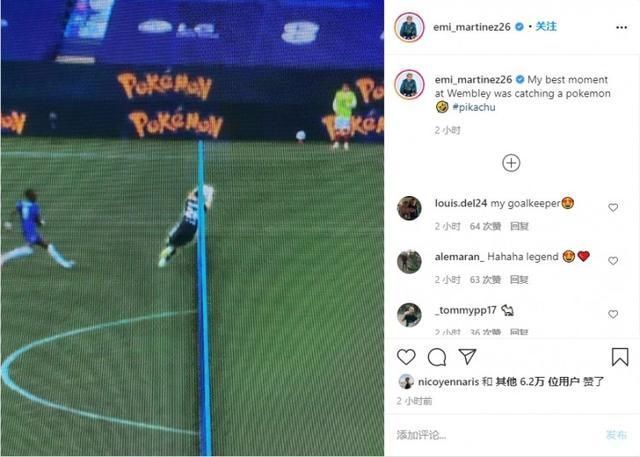Viewport: 640px width, 457px height.
Task: Like _tommypp17's comment
Action: (x=613, y=314)
